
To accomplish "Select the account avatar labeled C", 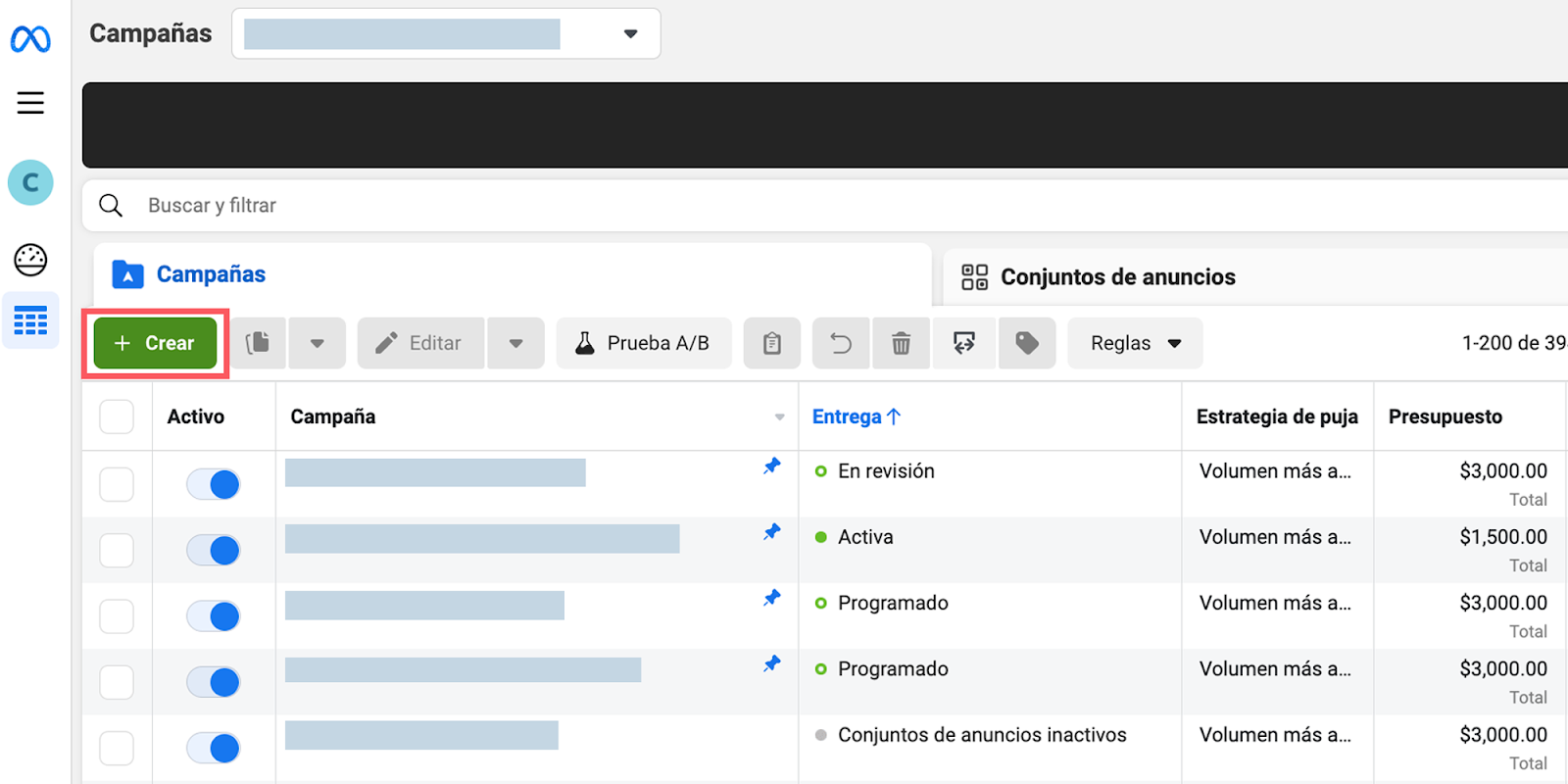I will (30, 182).
